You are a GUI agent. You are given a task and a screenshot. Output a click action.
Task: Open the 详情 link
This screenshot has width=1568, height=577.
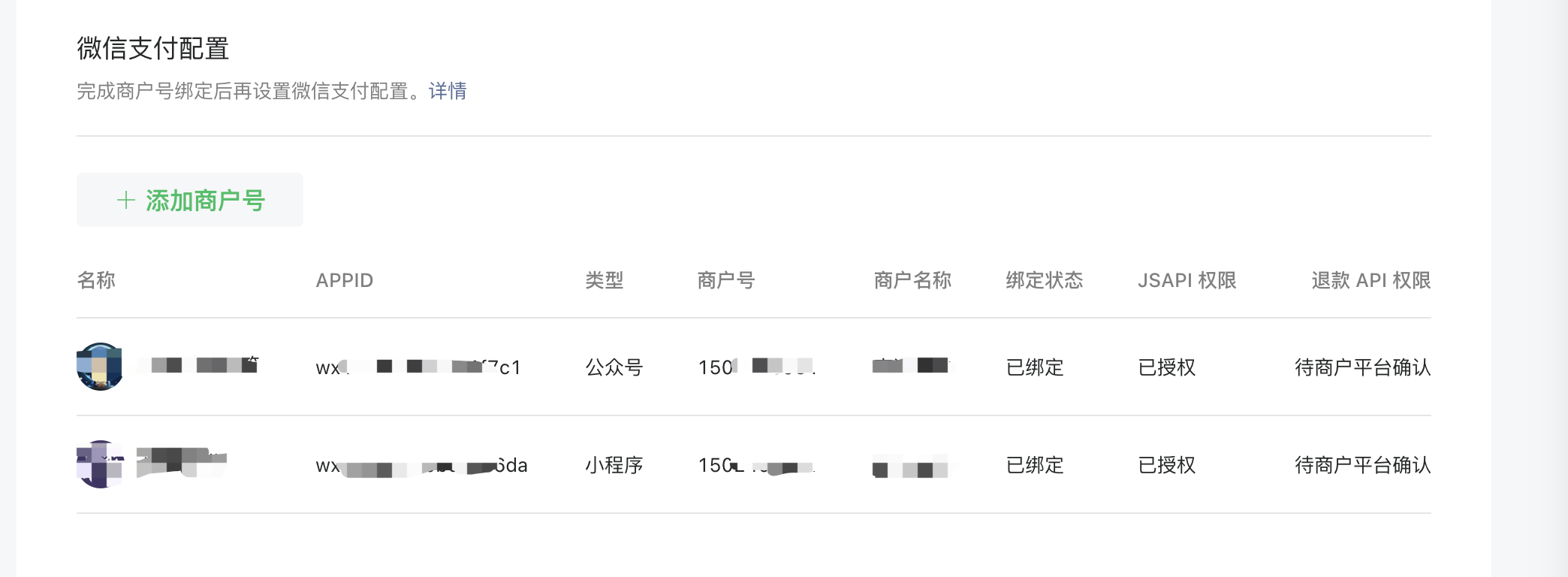point(448,91)
